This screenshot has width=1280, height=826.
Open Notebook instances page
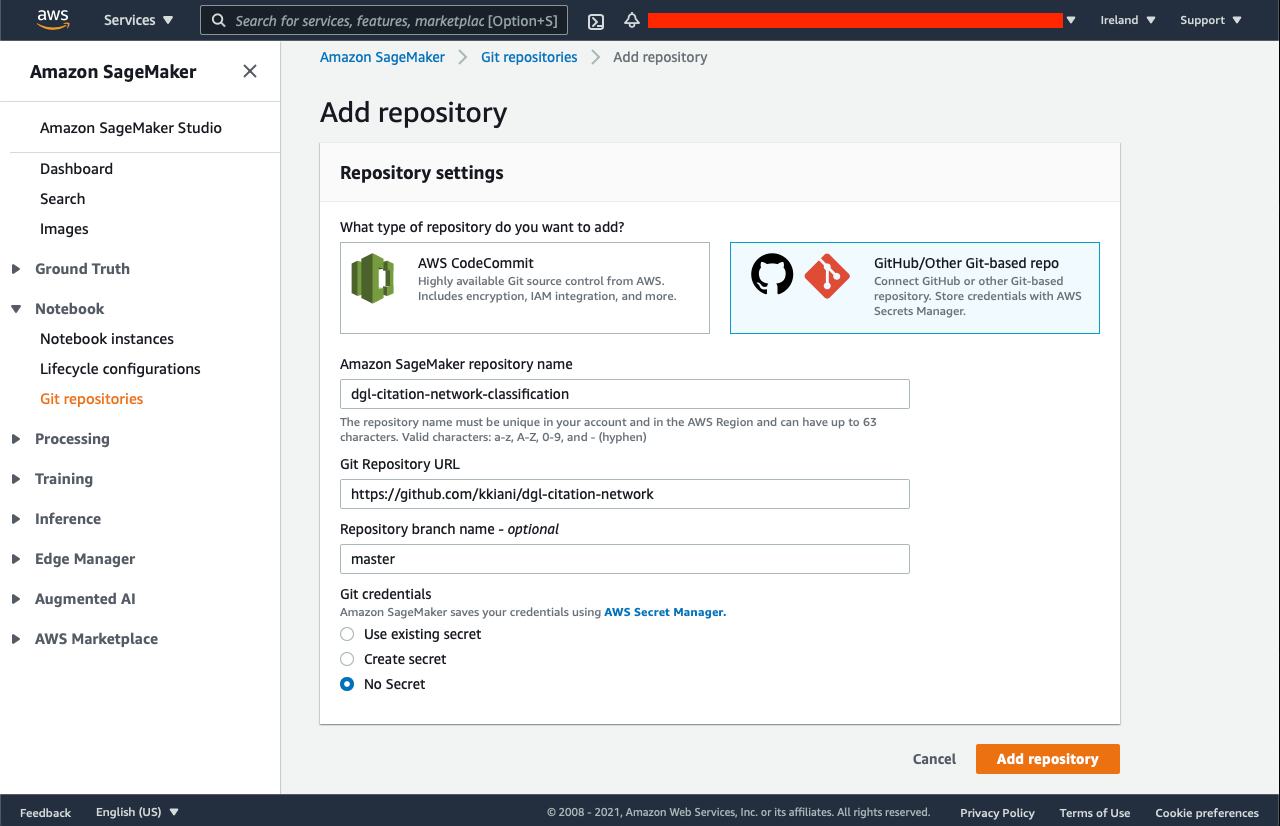coord(107,339)
